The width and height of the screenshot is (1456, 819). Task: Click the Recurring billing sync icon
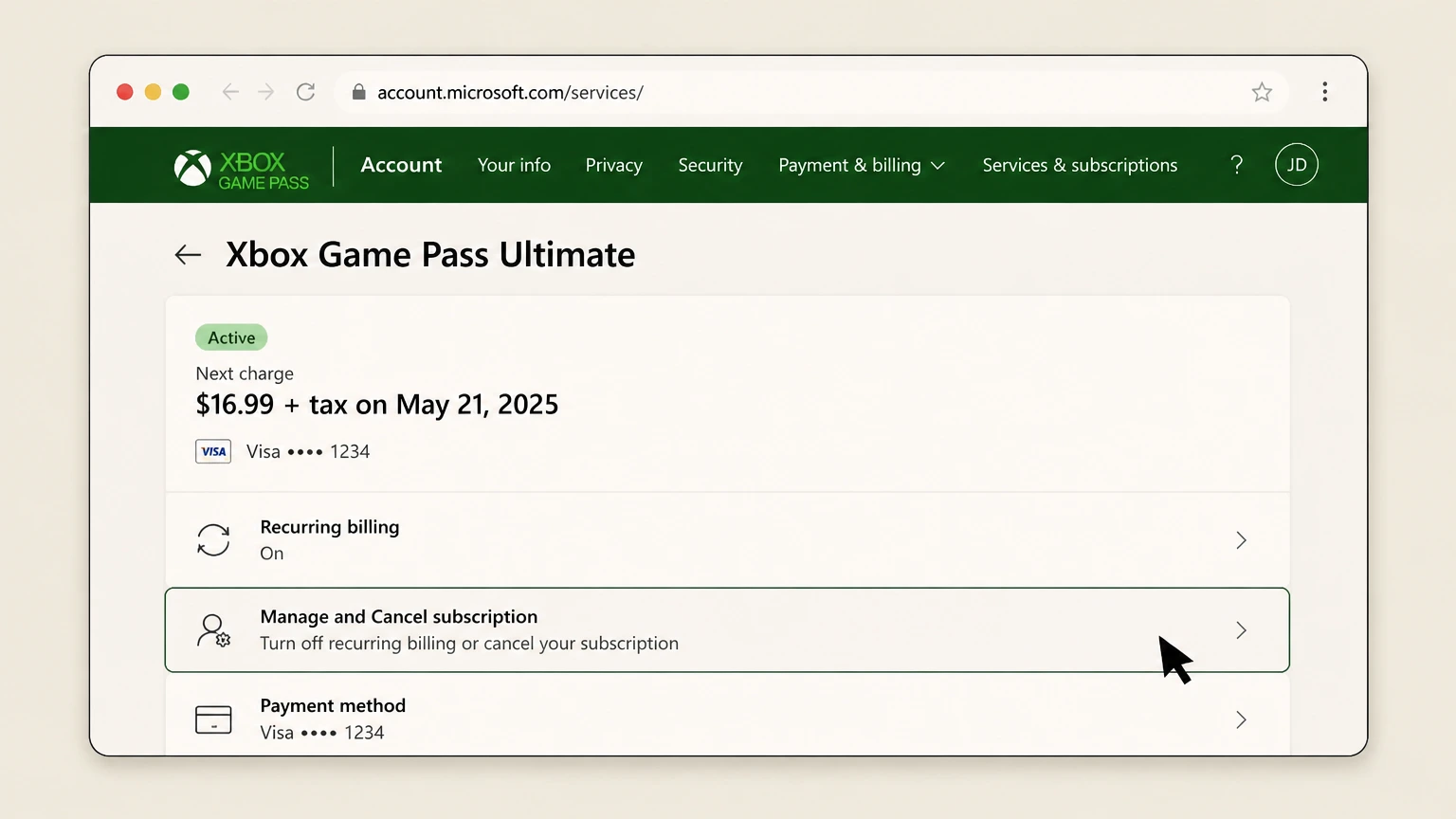coord(213,540)
